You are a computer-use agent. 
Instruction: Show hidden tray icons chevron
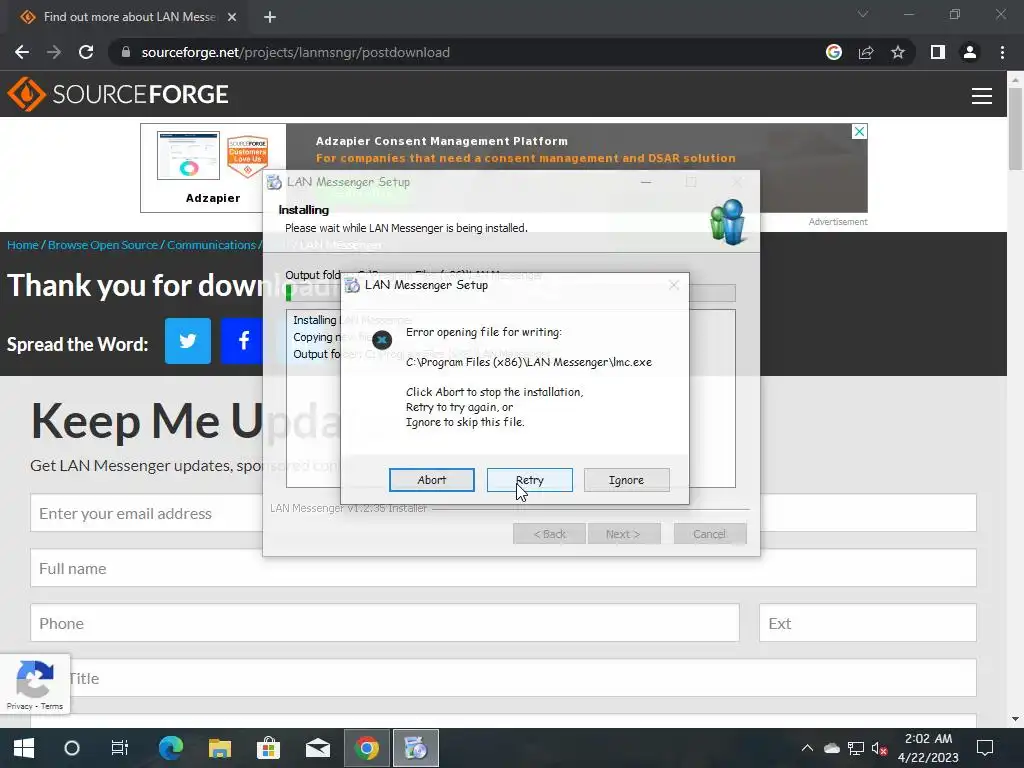coord(807,748)
